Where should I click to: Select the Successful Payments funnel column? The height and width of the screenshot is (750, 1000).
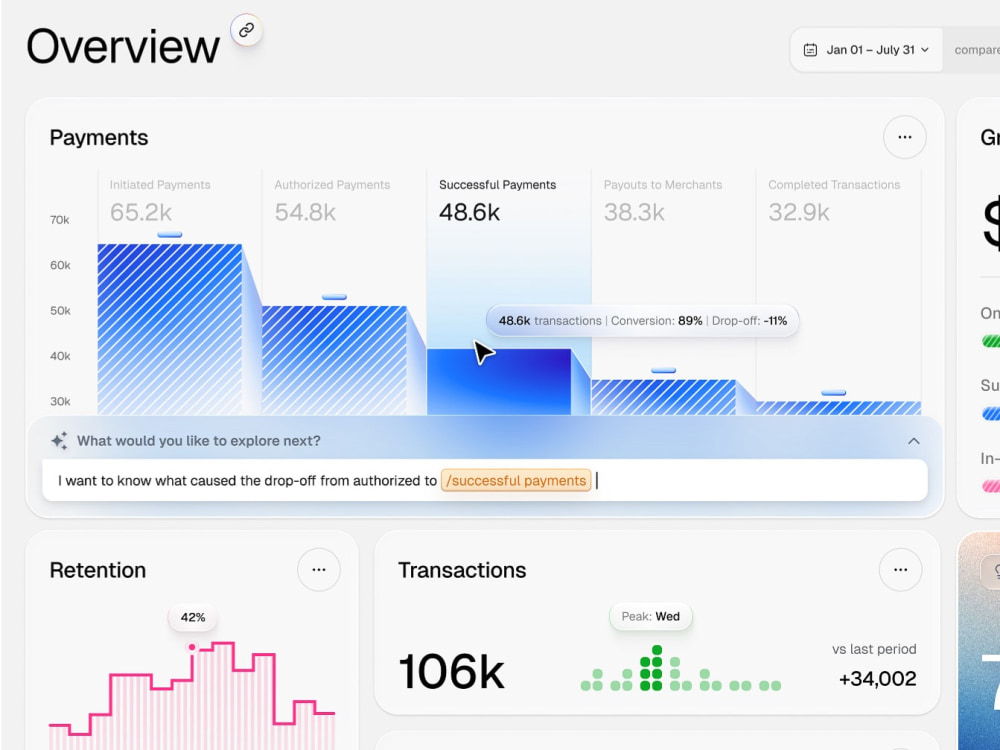(509, 292)
